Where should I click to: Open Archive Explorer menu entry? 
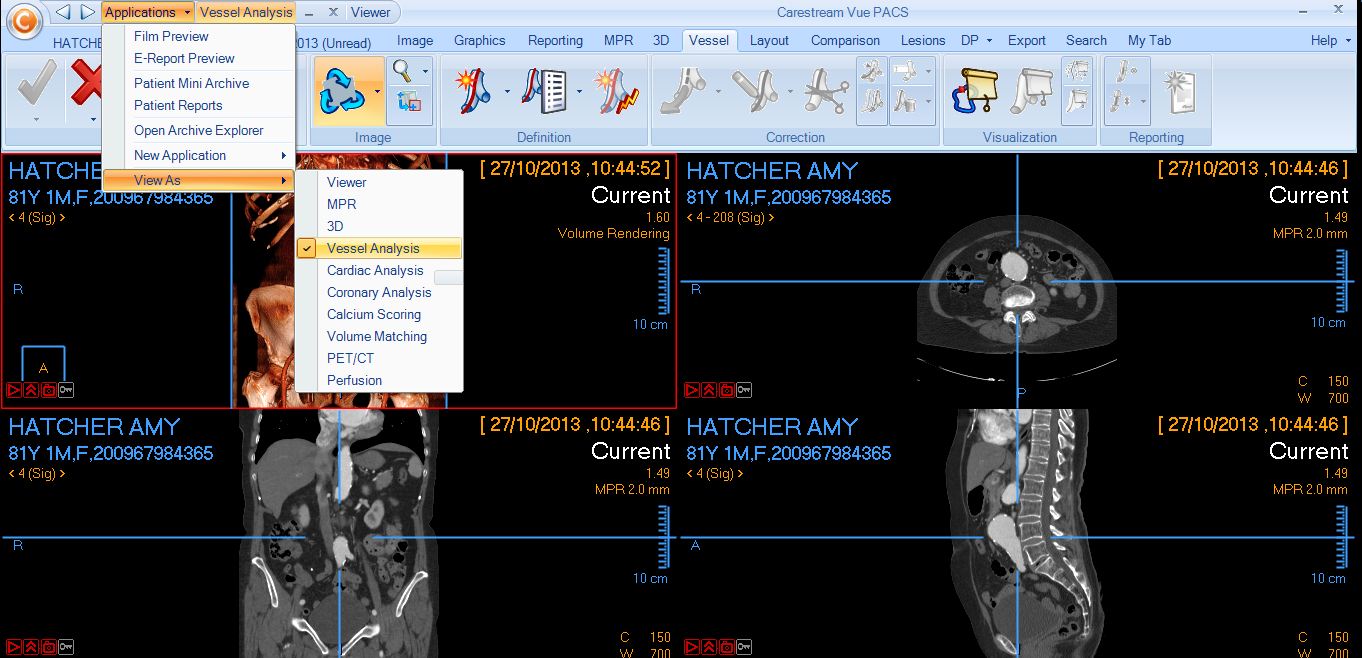coord(198,130)
